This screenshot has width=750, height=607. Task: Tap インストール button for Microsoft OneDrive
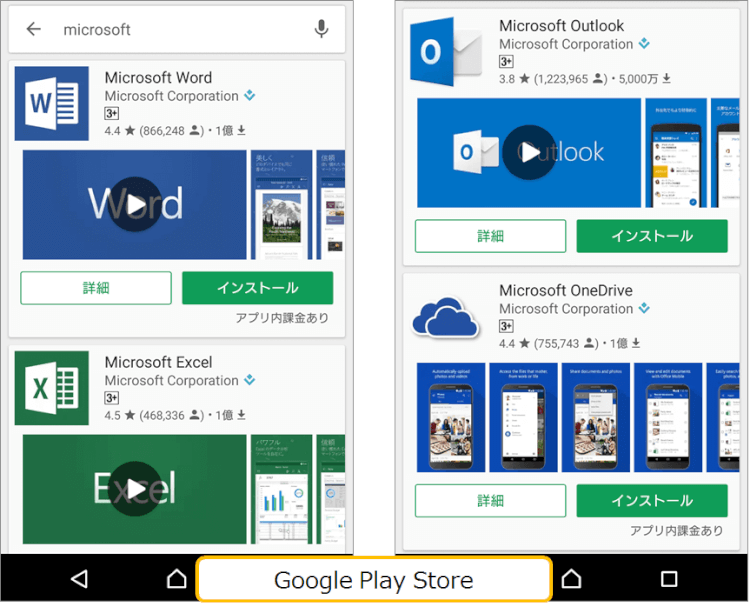pos(652,500)
